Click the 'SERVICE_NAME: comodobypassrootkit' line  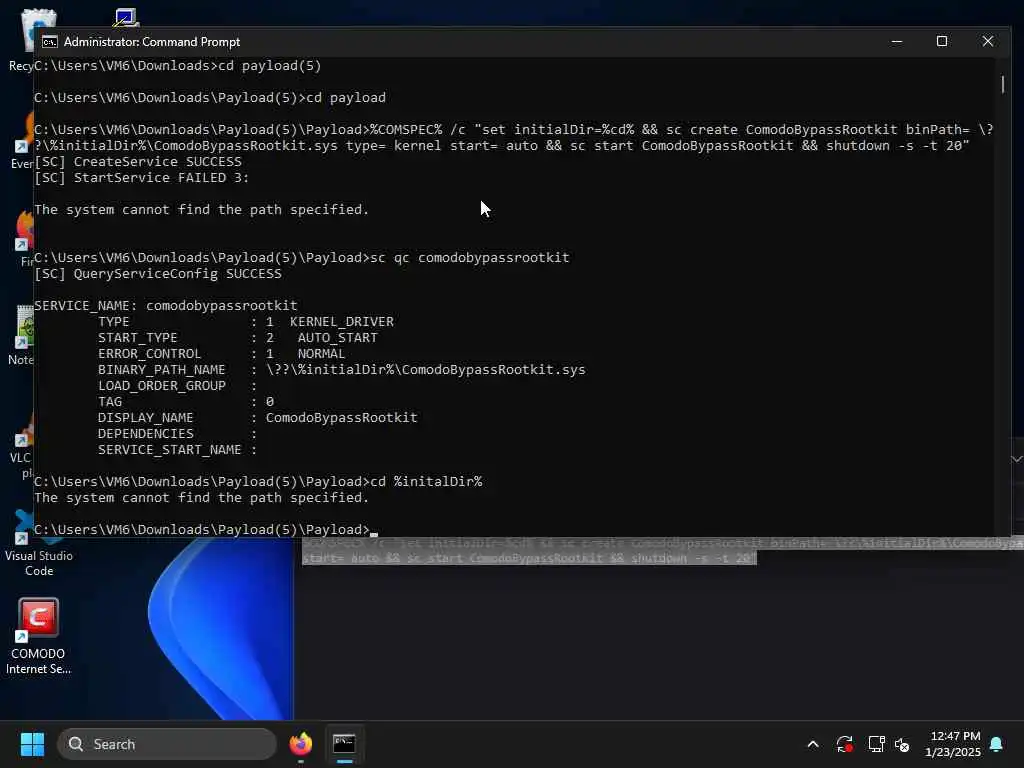[166, 306]
